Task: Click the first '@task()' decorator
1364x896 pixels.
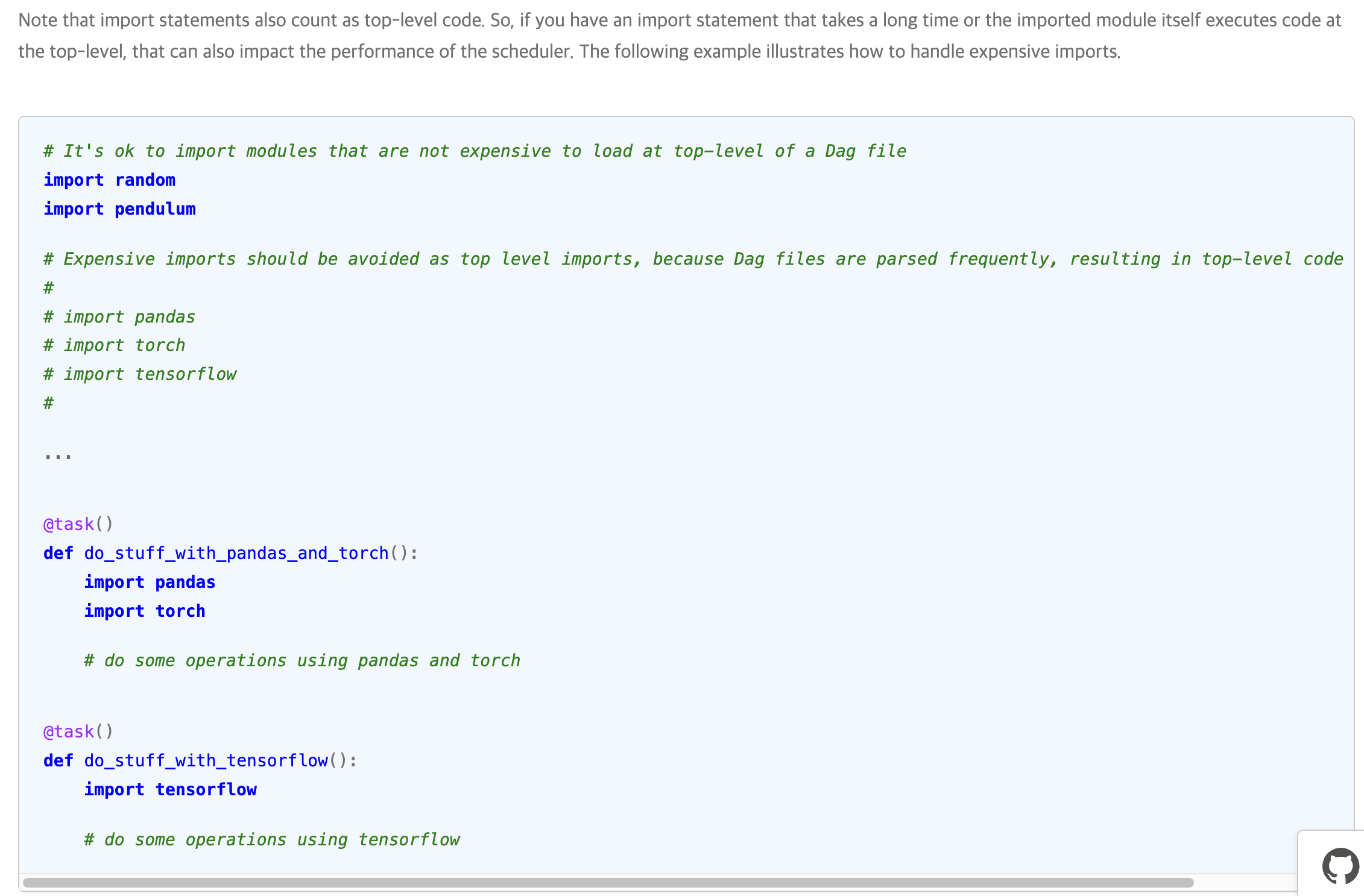Action: pos(78,524)
